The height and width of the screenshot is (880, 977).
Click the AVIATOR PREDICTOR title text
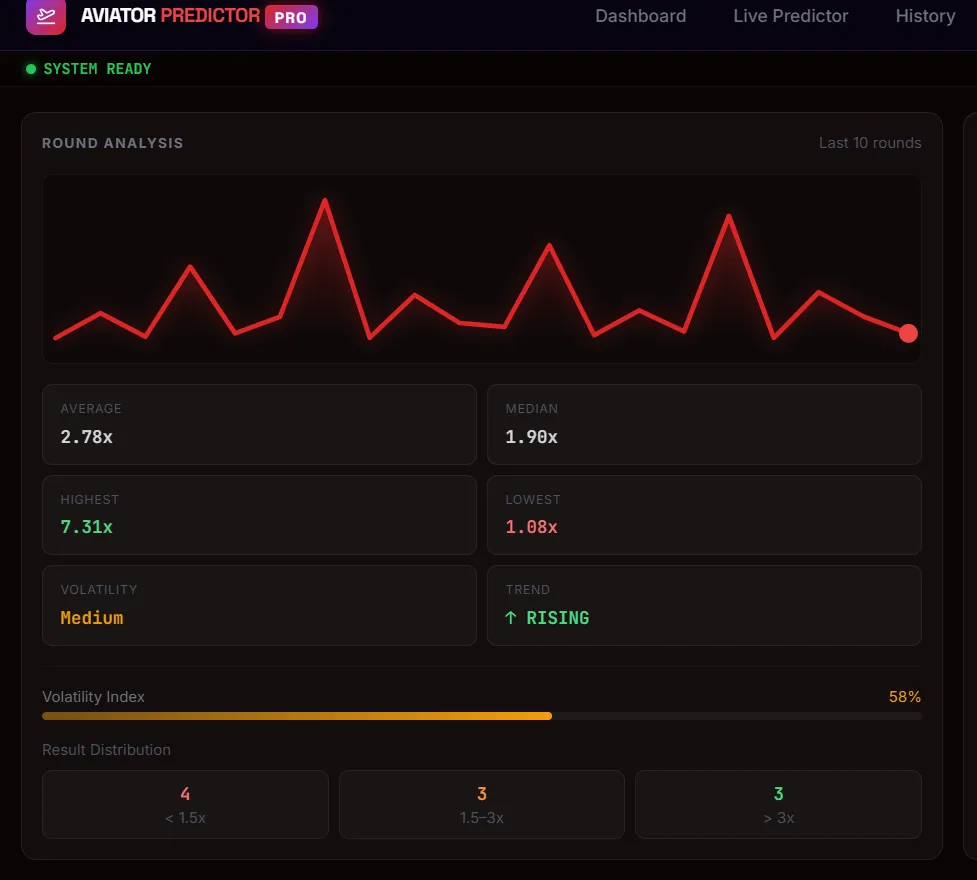tap(170, 16)
